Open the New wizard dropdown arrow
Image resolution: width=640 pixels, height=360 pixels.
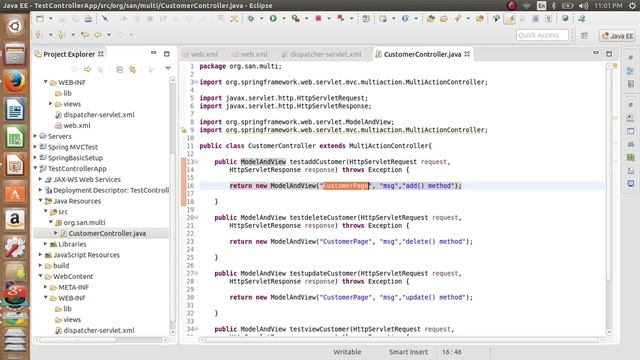click(x=50, y=19)
